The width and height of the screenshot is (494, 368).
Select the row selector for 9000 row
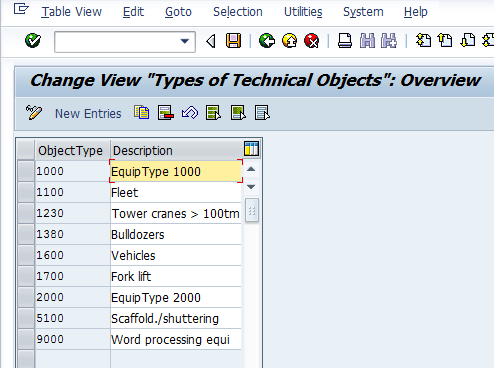[26, 339]
